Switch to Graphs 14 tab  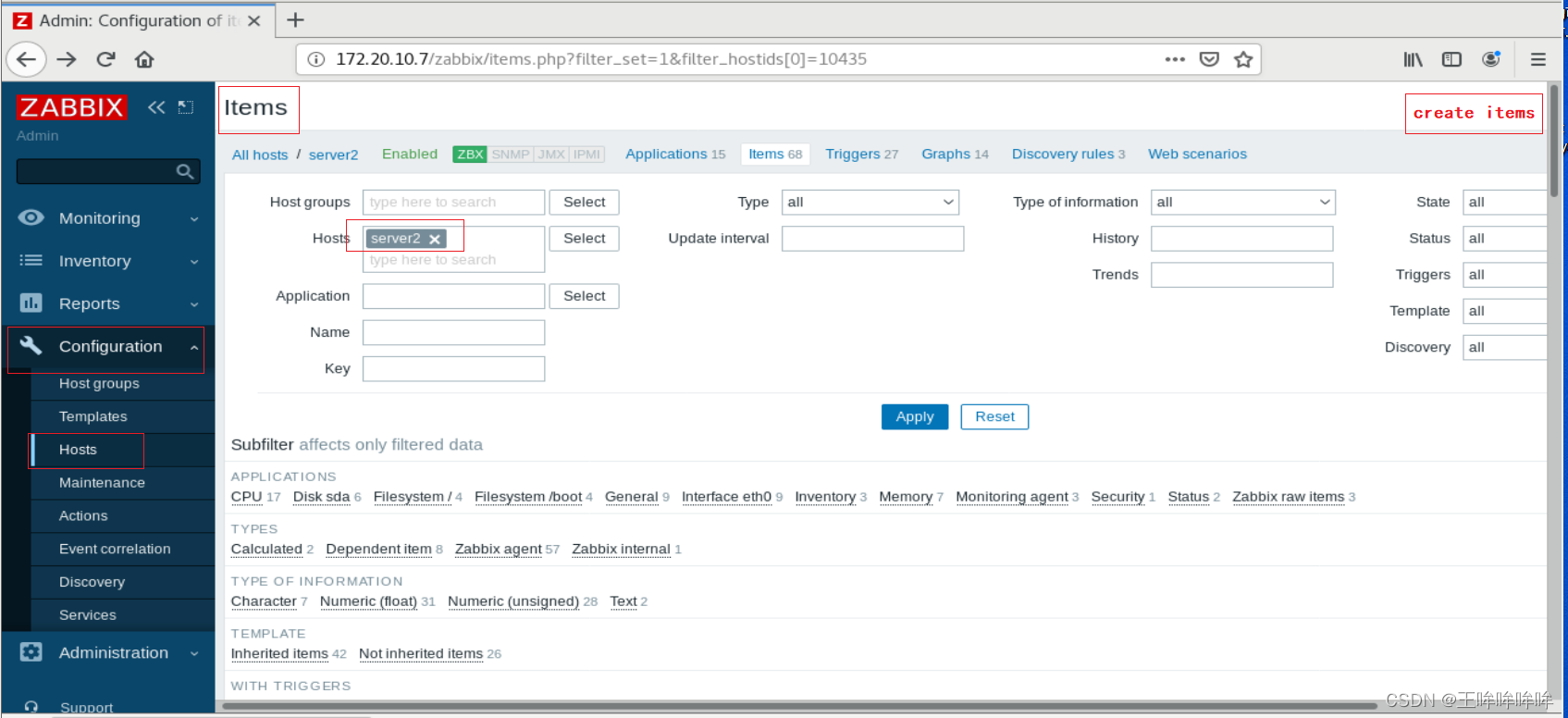(955, 154)
